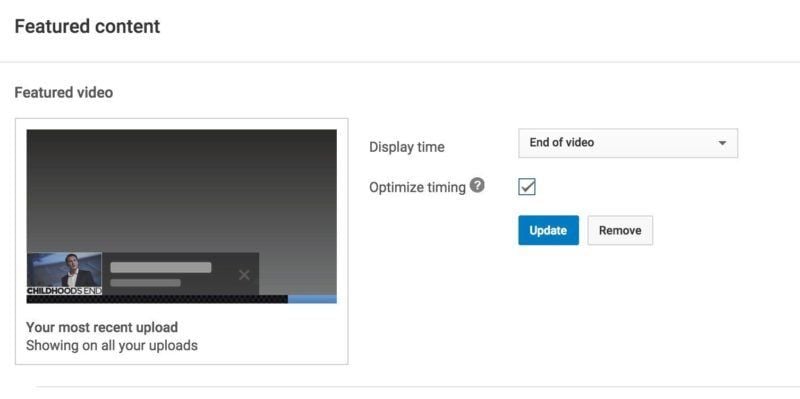Uncheck the Optimize timing checkbox
Screen dimensions: 800x399
[x=527, y=187]
